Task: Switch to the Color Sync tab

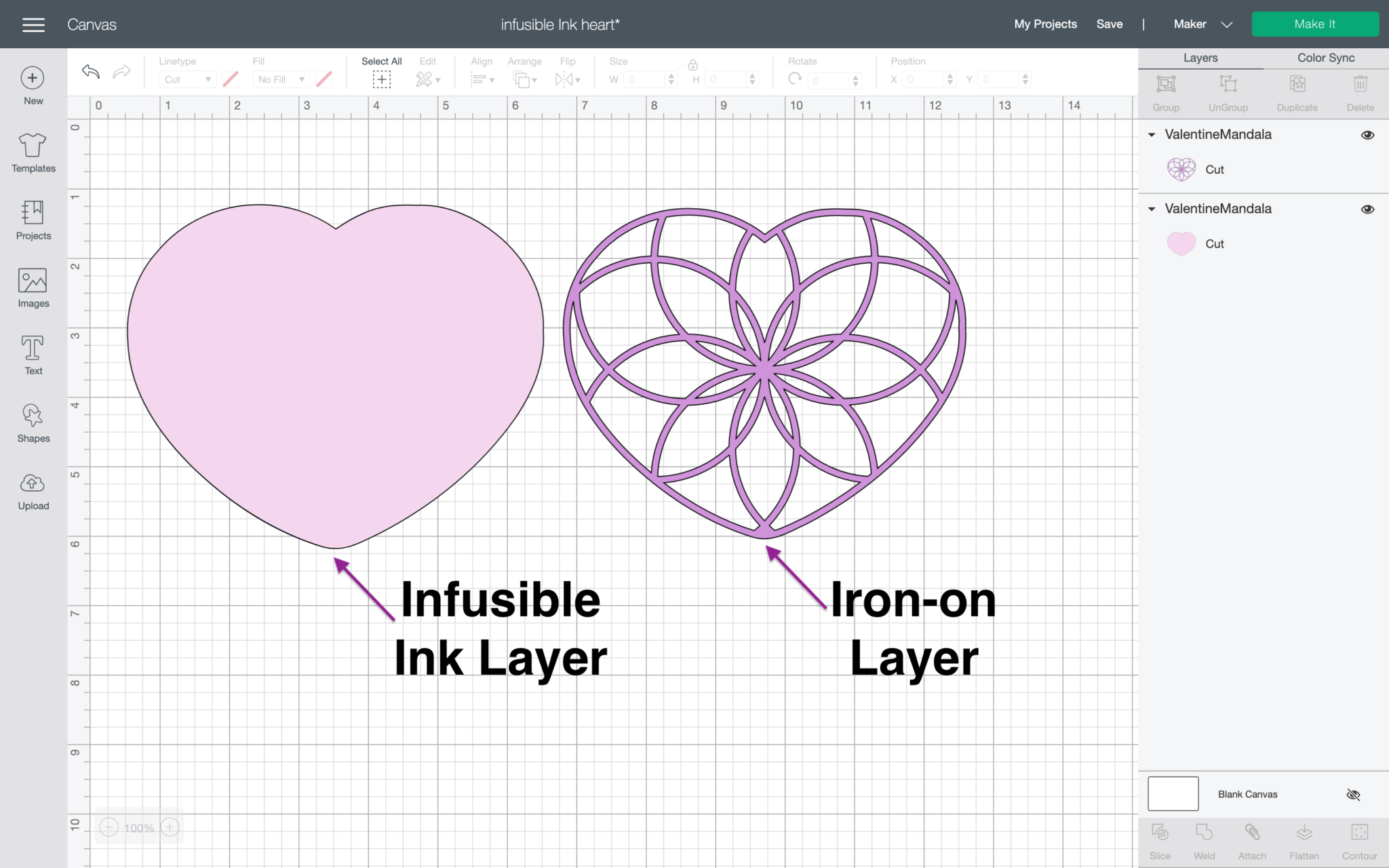Action: pos(1325,58)
